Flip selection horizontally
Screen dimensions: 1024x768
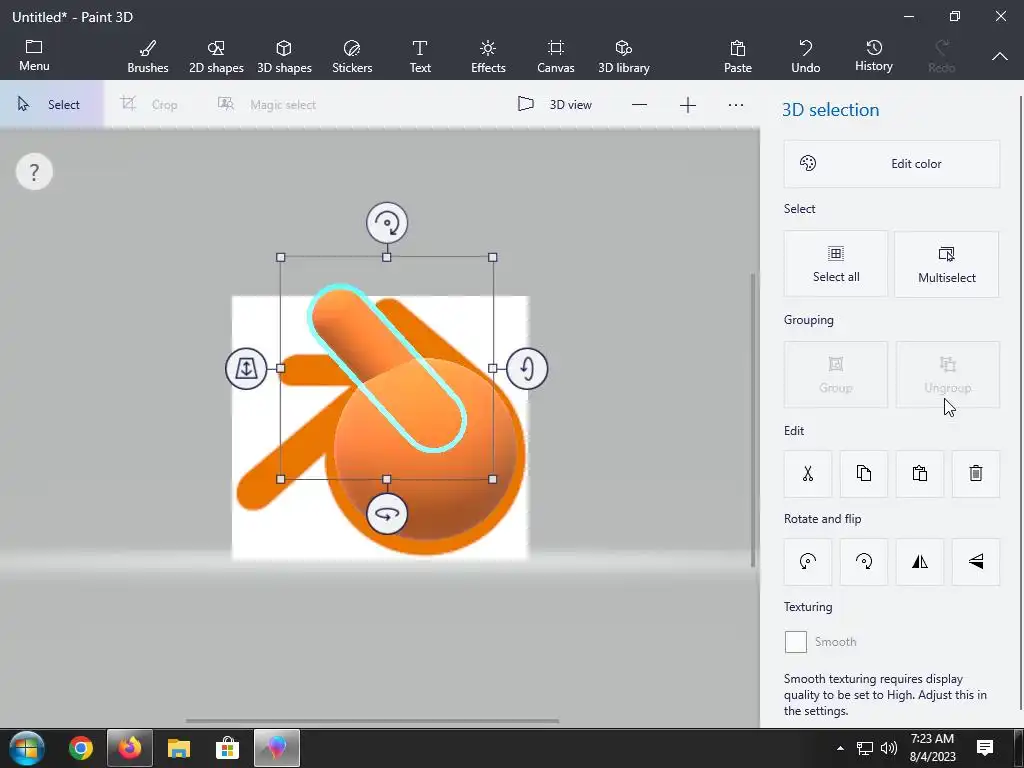[920, 562]
